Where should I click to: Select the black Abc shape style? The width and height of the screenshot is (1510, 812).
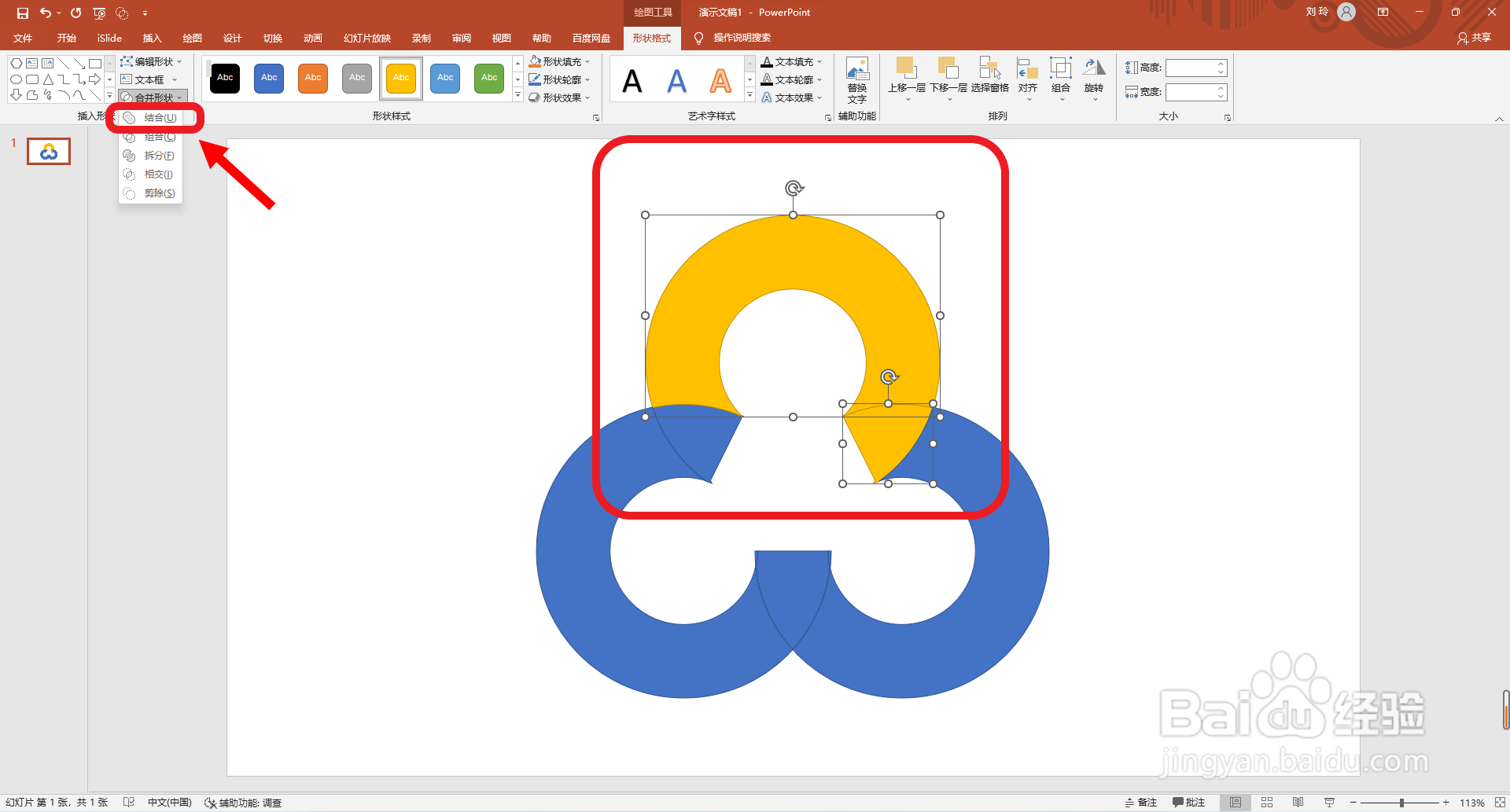click(x=225, y=78)
